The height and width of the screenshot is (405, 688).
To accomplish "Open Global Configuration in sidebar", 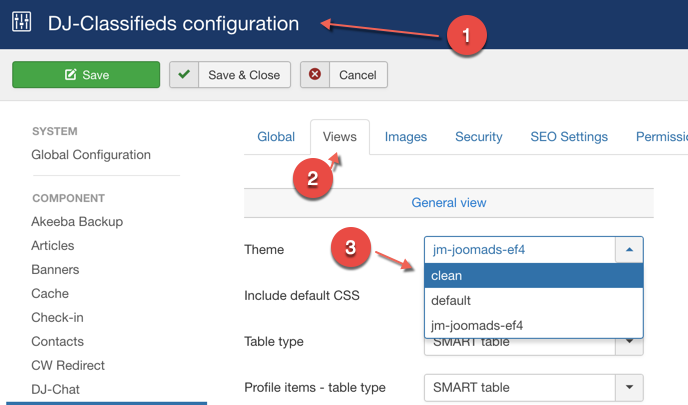I will tap(91, 155).
